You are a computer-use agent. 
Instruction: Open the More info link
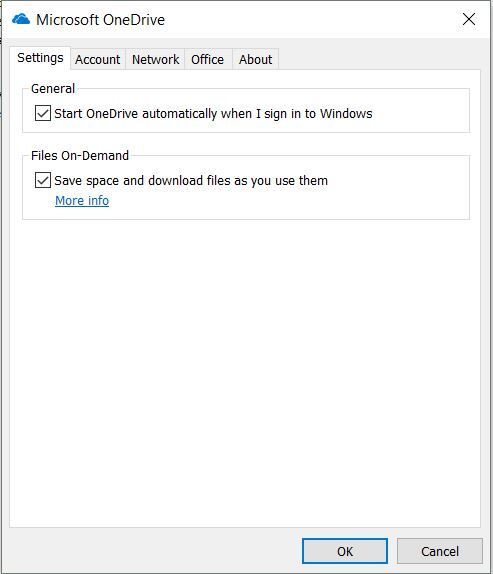coord(82,201)
